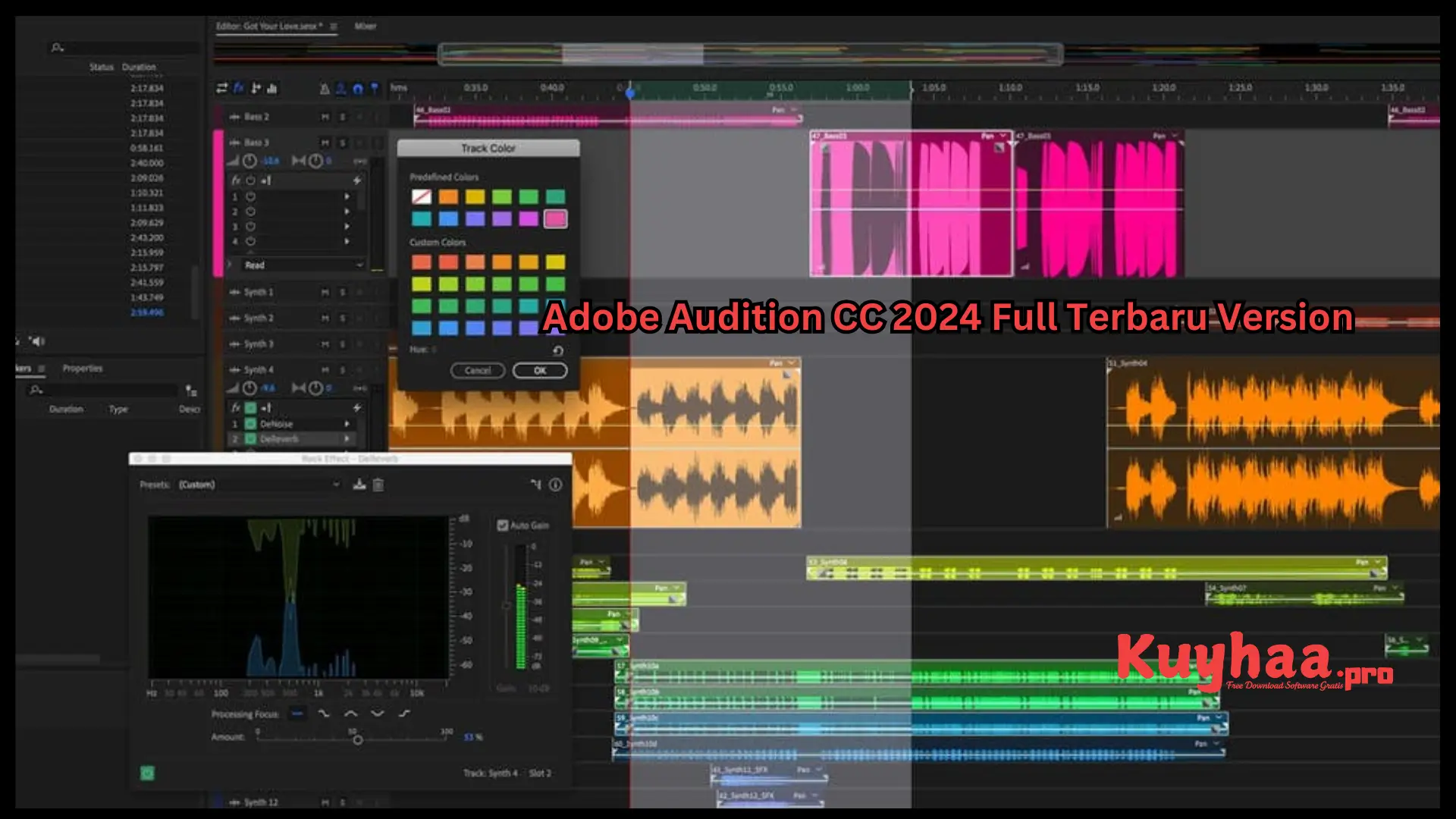Open the Bass 3 Read automation dropdown
Screen dimensions: 1456x819
tap(303, 265)
